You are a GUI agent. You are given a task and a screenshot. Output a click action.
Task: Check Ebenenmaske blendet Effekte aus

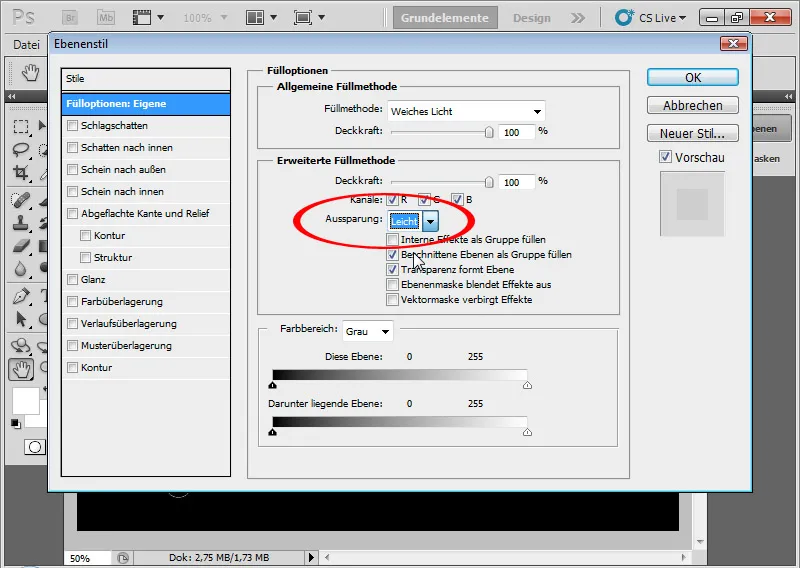point(392,284)
